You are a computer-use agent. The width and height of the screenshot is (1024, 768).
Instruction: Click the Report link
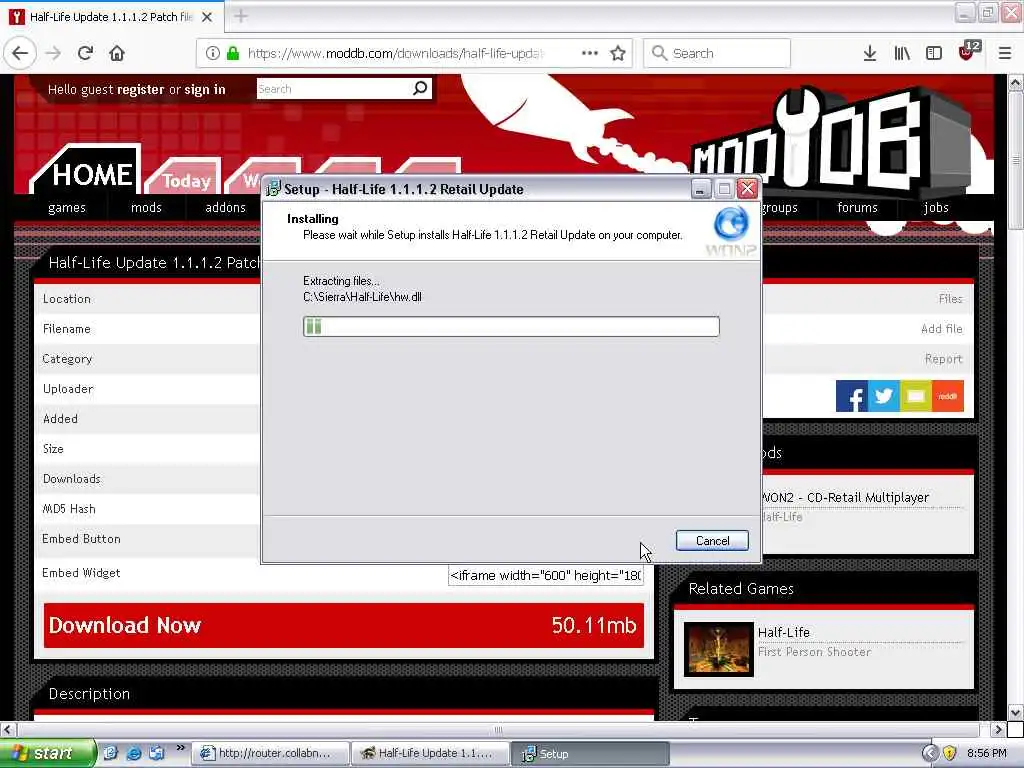point(944,359)
